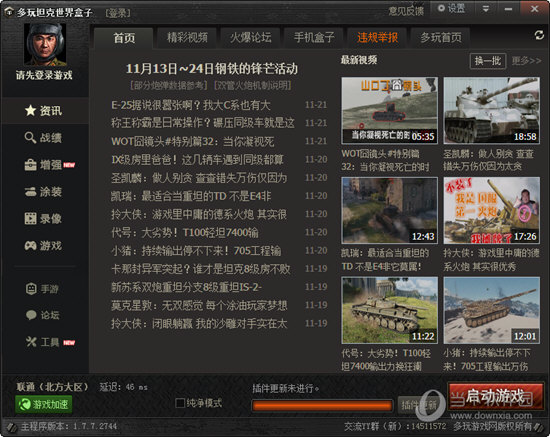Image resolution: width=550 pixels, height=437 pixels.
Task: Open the 部分炮弹数据参考 link
Action: 169,85
